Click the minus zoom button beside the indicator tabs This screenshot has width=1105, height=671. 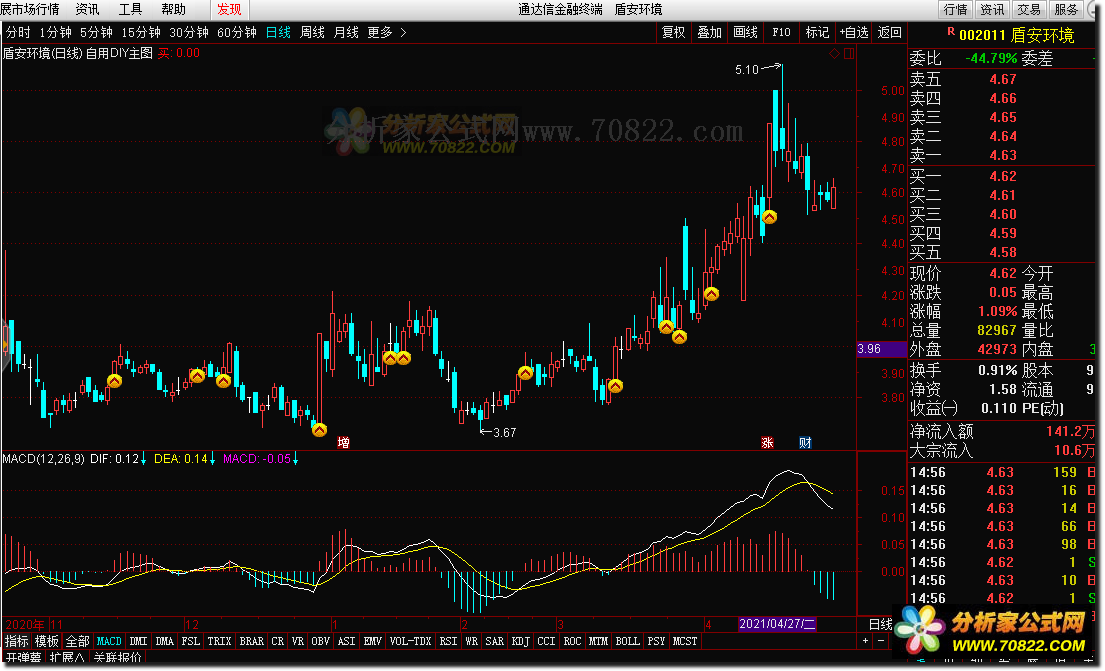tap(880, 641)
